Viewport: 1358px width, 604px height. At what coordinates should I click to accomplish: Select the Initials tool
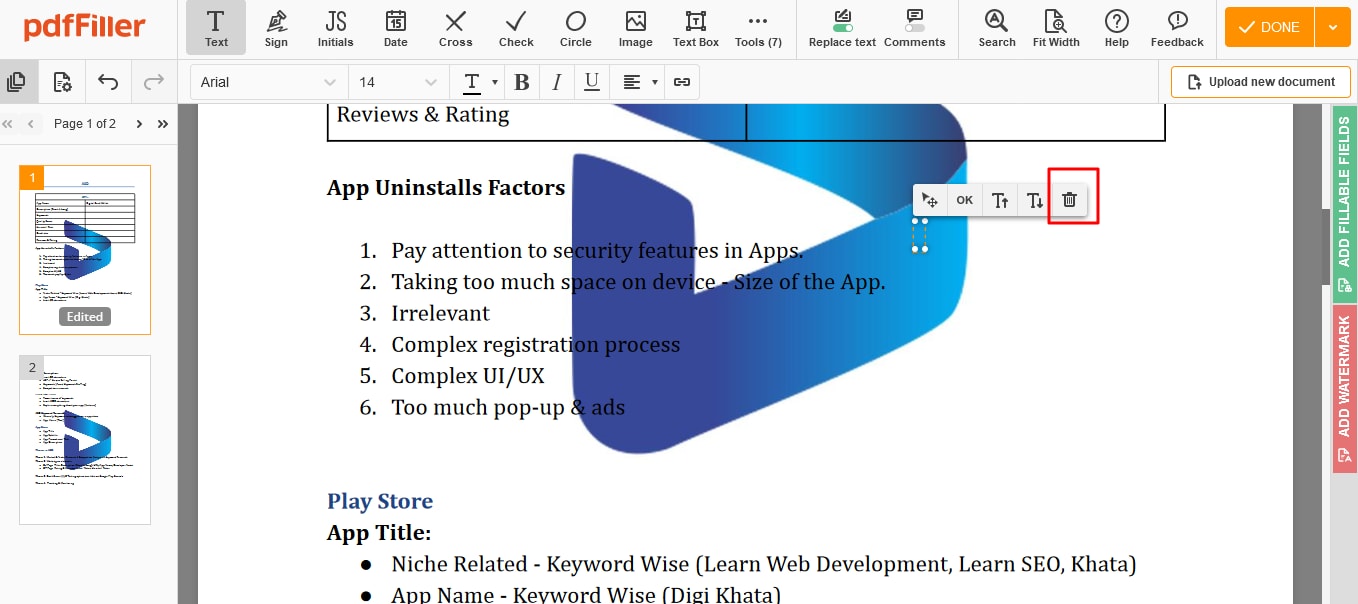click(336, 28)
